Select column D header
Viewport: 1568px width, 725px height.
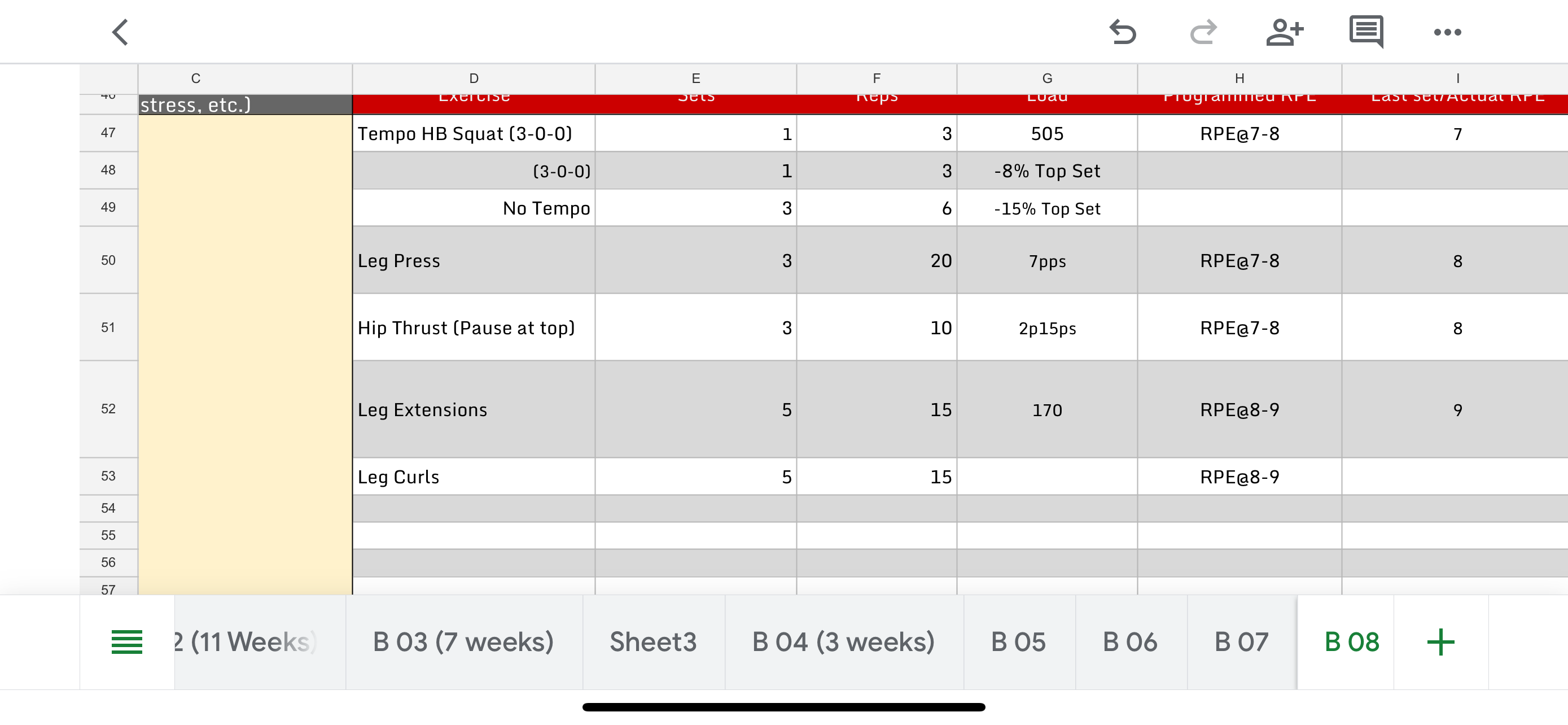(474, 78)
